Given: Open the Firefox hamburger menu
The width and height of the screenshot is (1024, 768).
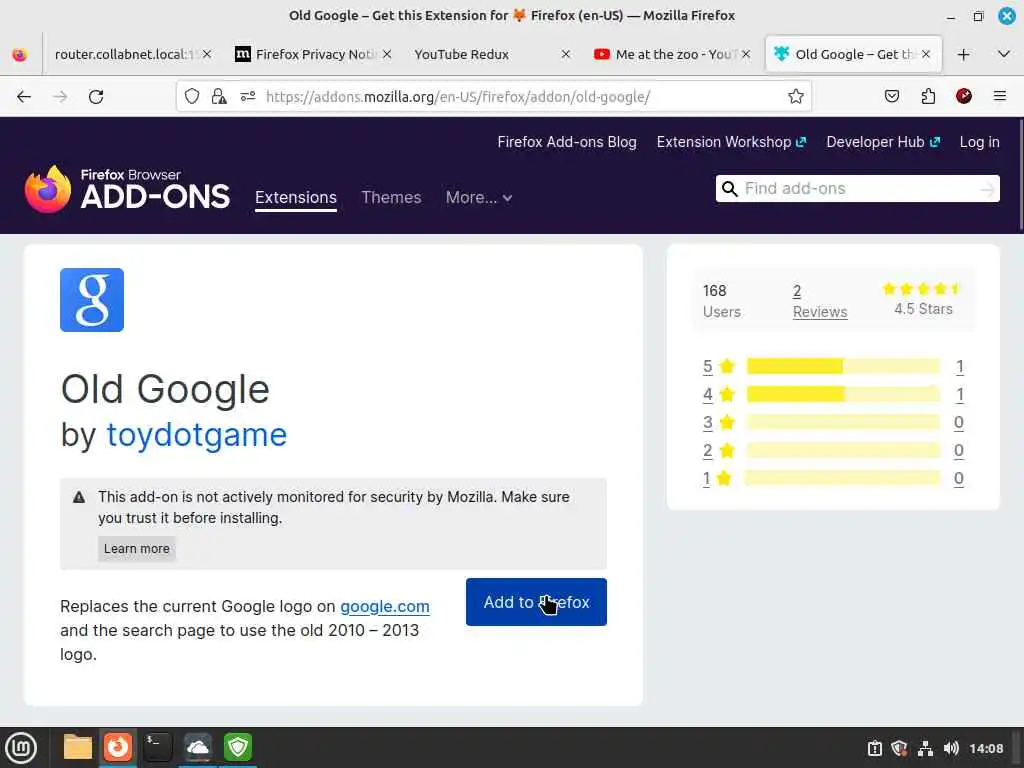Looking at the screenshot, I should pos(999,97).
